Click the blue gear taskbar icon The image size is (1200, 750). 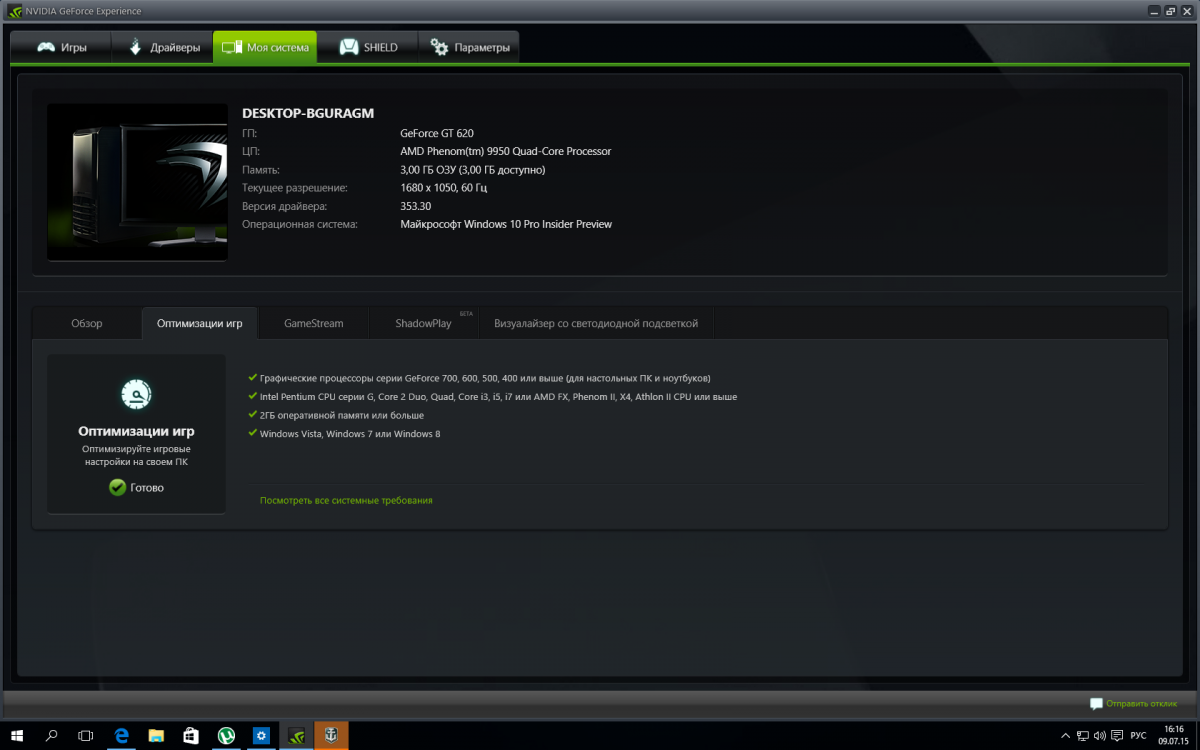point(261,735)
